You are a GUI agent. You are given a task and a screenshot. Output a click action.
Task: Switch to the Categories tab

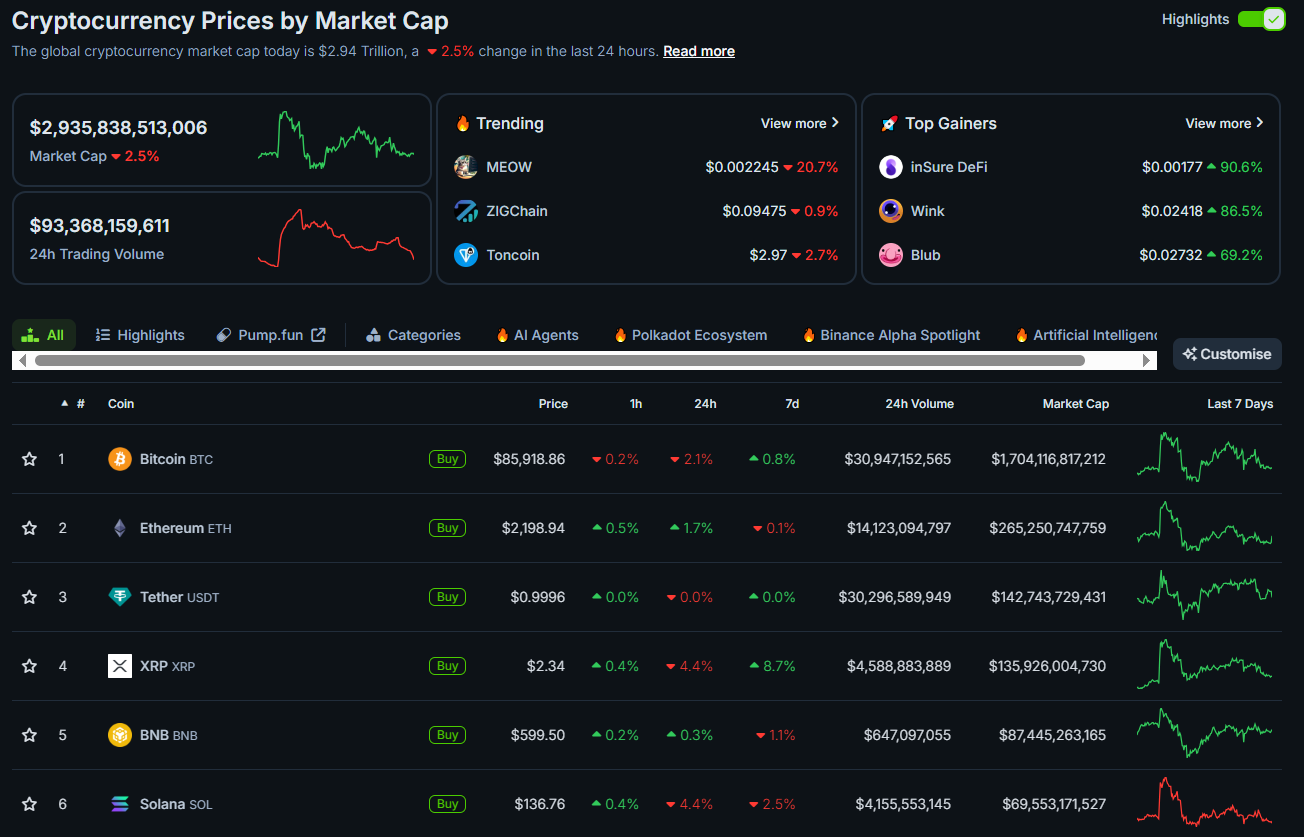[413, 335]
